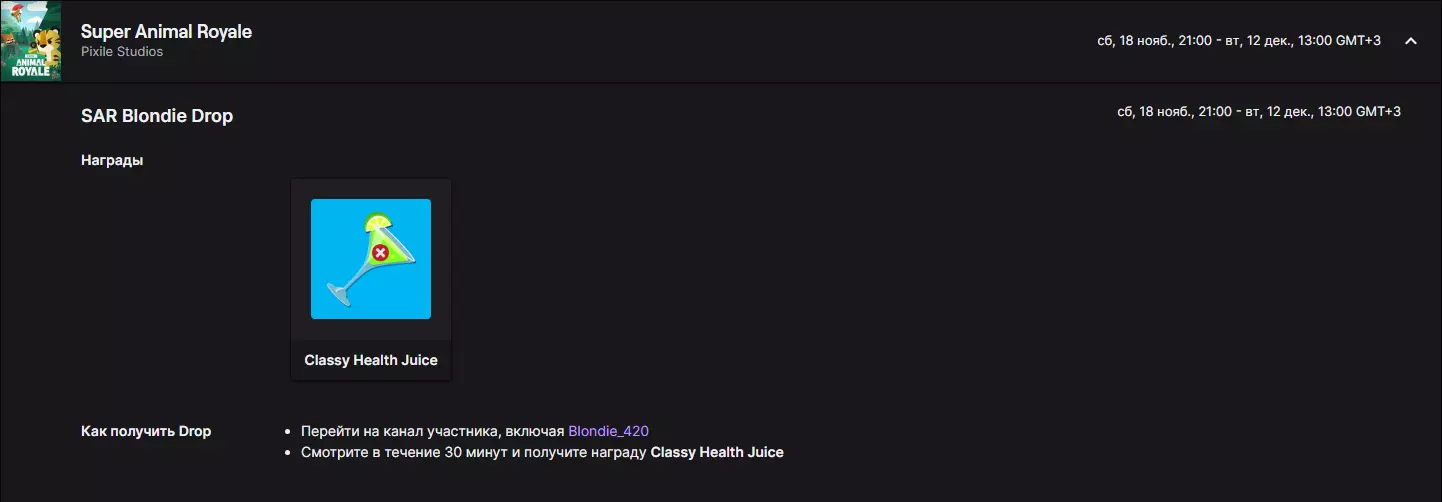Click the header campaign date range text
The height and width of the screenshot is (502, 1442).
(1239, 41)
